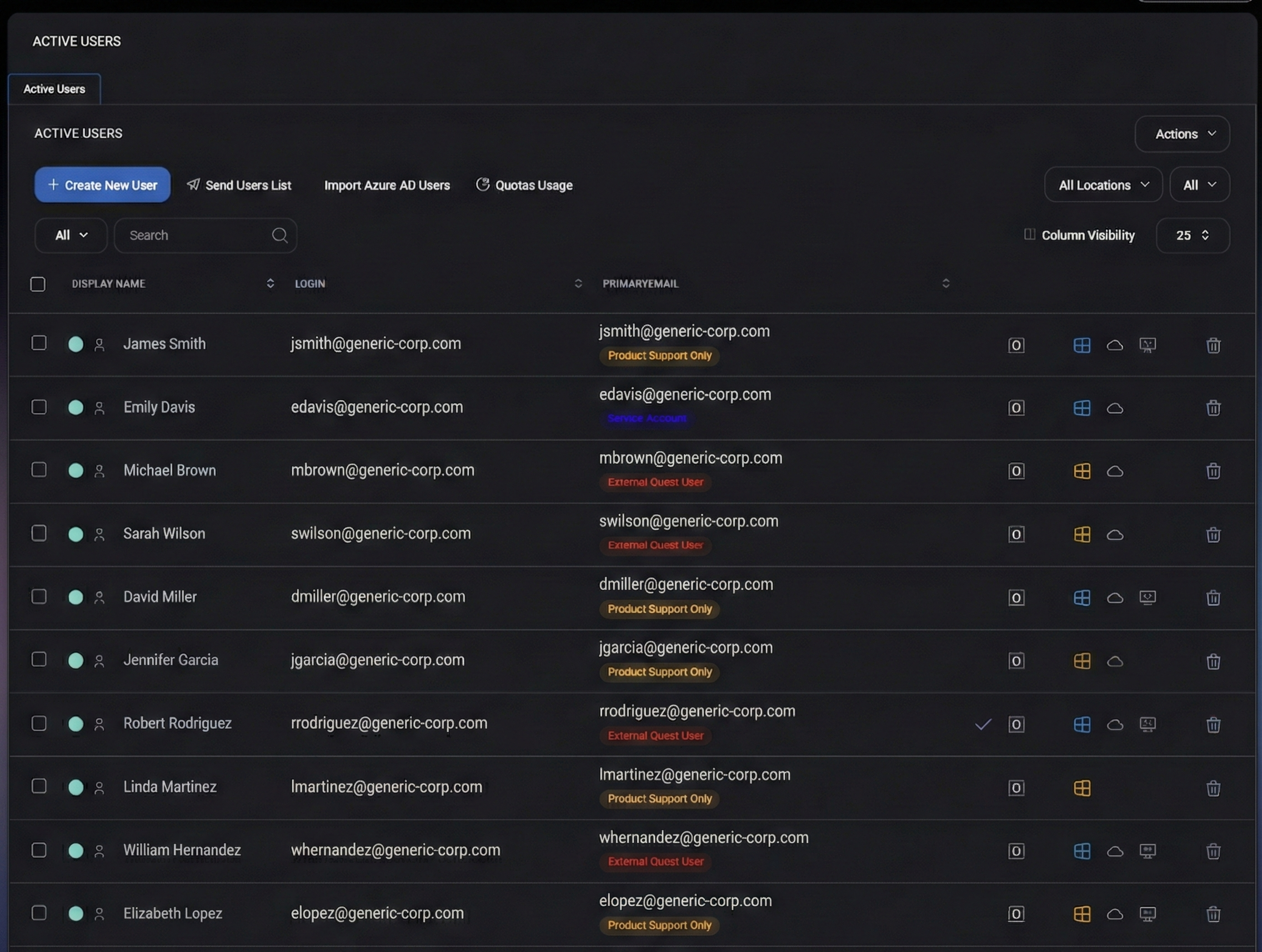Delete James Smith using trash icon
The image size is (1262, 952).
point(1213,345)
